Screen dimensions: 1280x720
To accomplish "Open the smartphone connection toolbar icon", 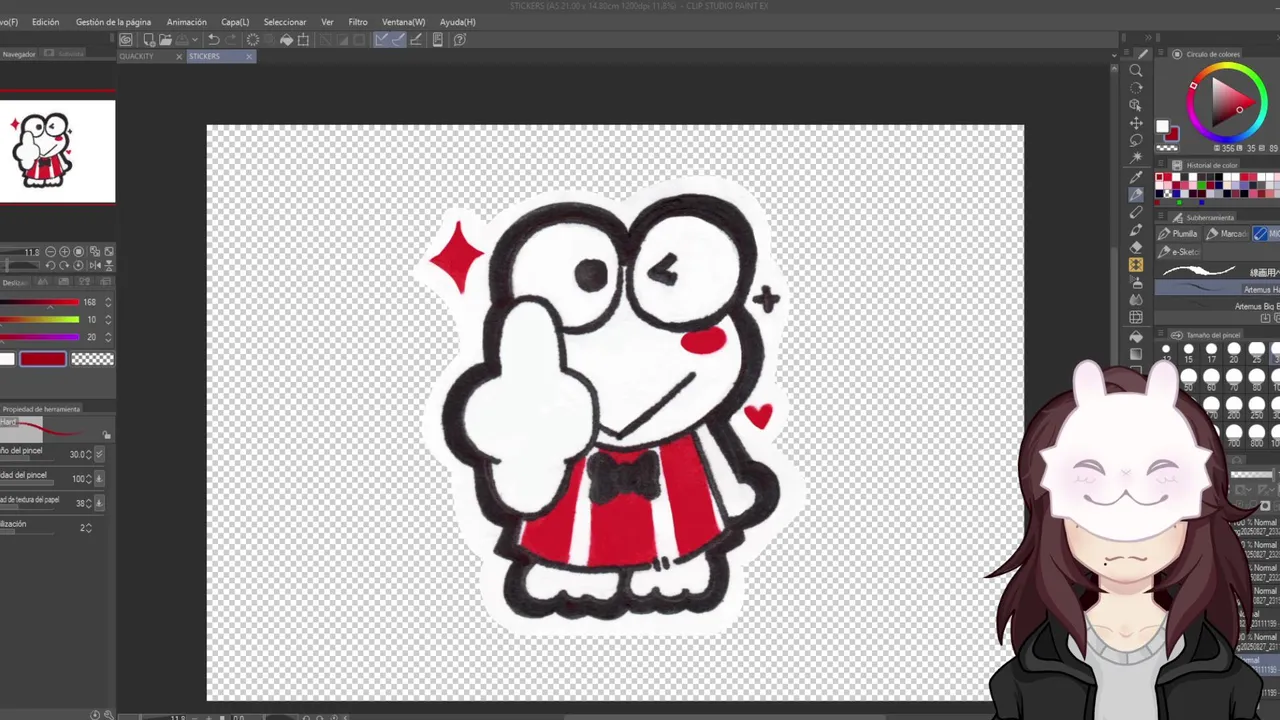I will pos(438,40).
